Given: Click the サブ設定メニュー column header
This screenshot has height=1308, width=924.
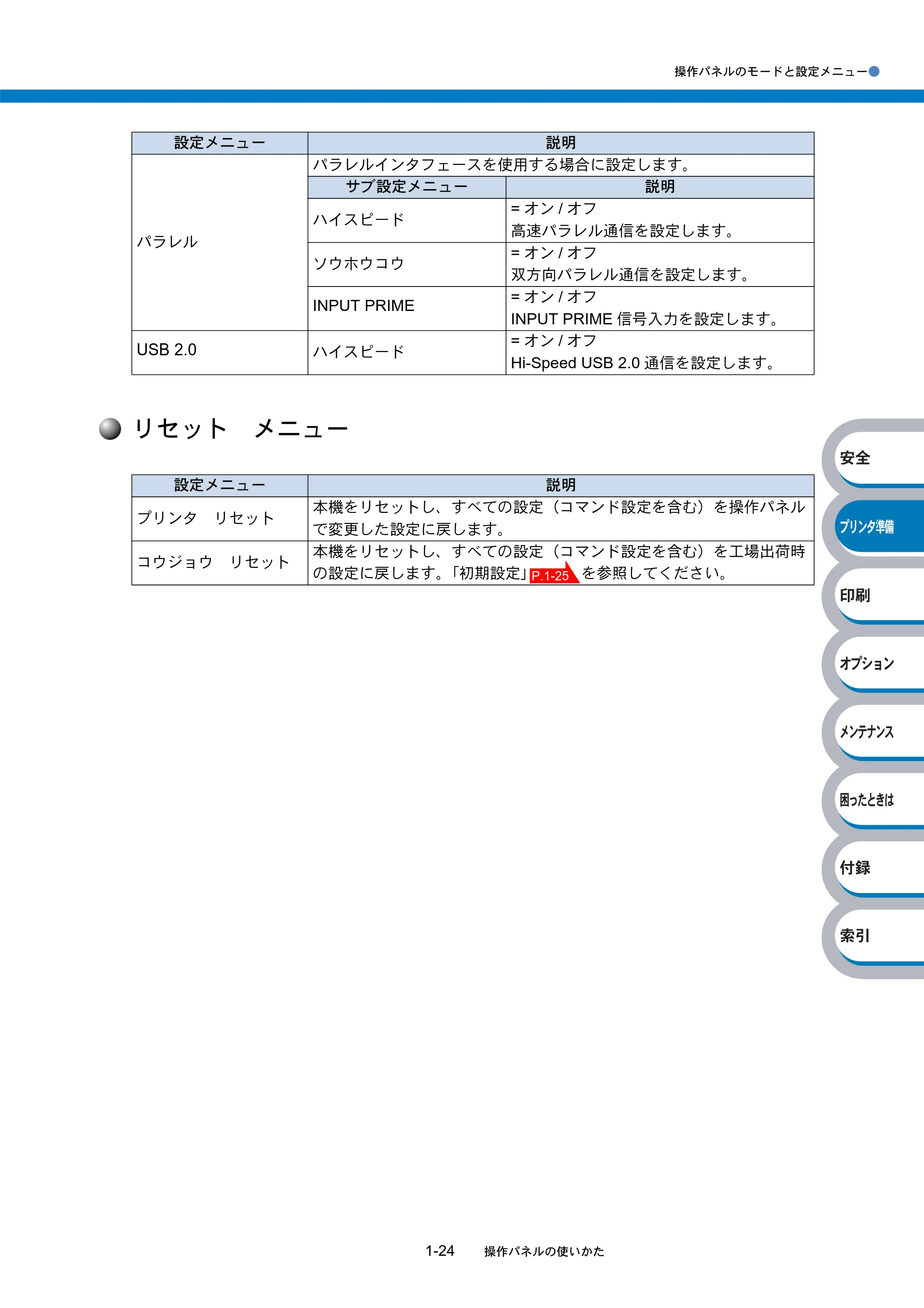Looking at the screenshot, I should (407, 187).
